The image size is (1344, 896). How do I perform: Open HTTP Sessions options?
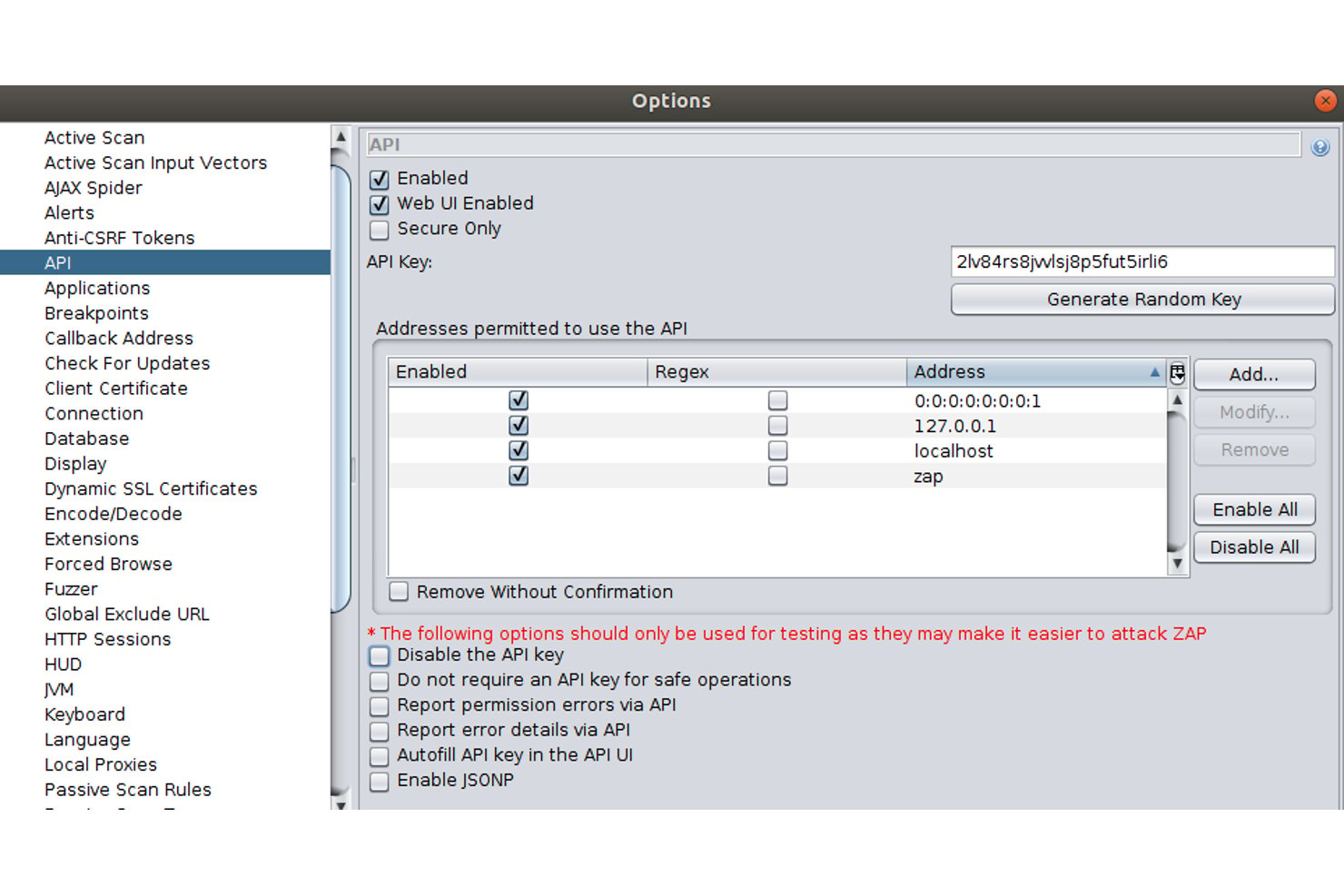click(x=107, y=640)
